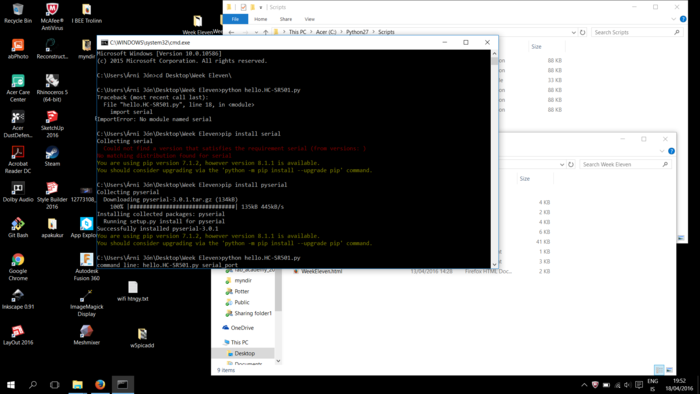Open ImageMagick Display icon

(87, 303)
